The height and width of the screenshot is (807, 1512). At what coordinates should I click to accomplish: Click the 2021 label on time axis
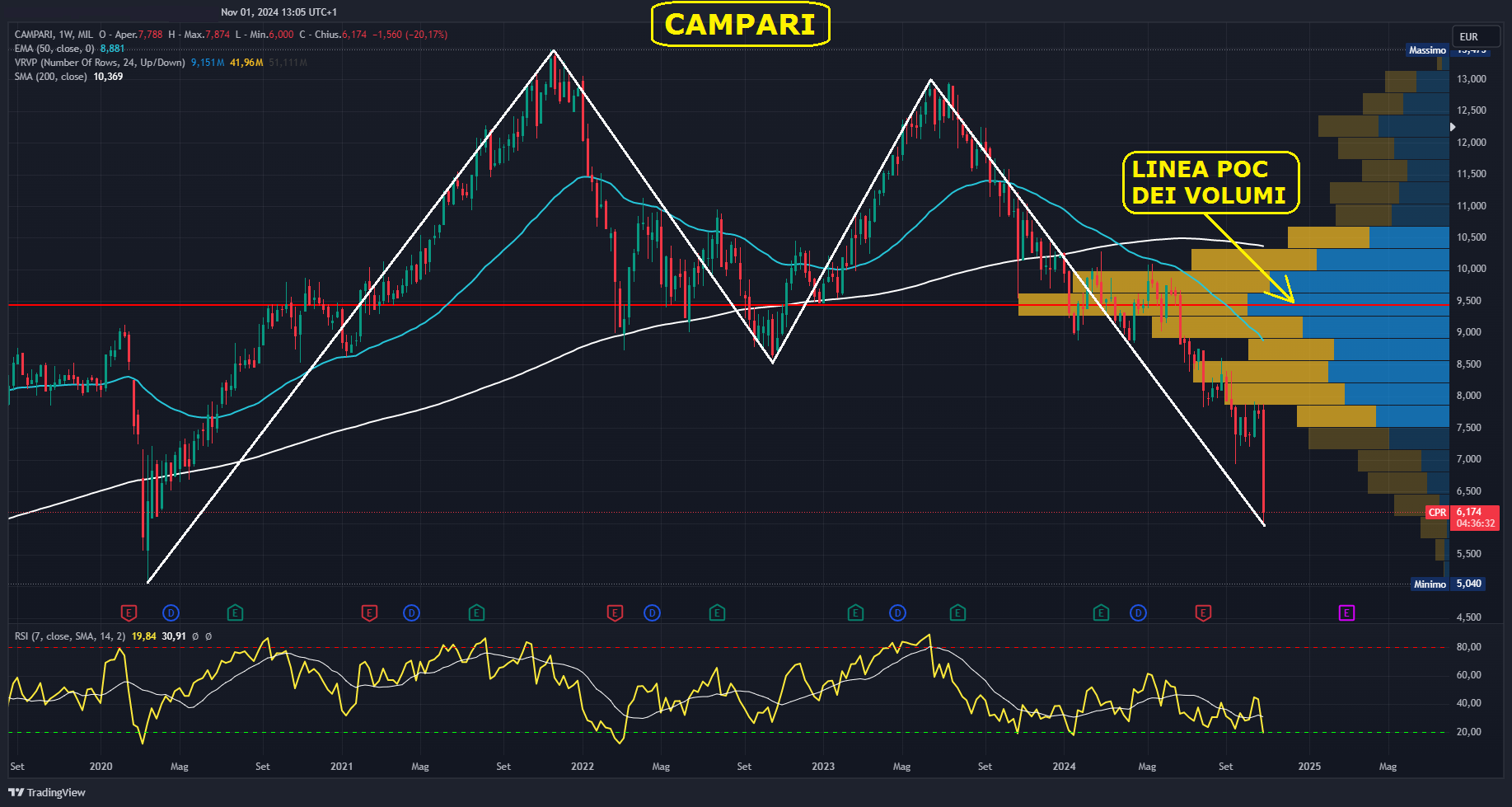tap(341, 767)
